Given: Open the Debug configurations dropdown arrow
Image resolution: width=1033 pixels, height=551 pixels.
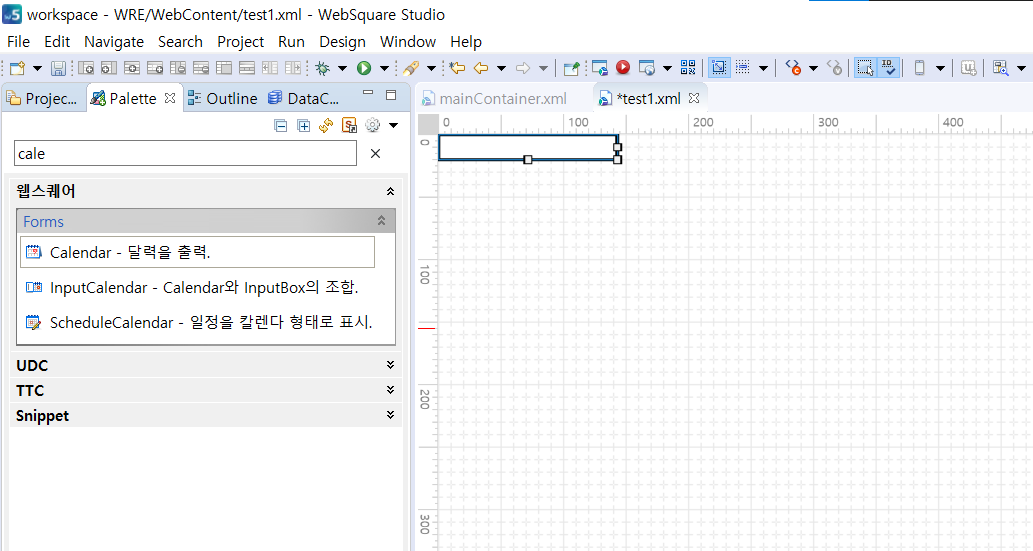Looking at the screenshot, I should click(343, 68).
